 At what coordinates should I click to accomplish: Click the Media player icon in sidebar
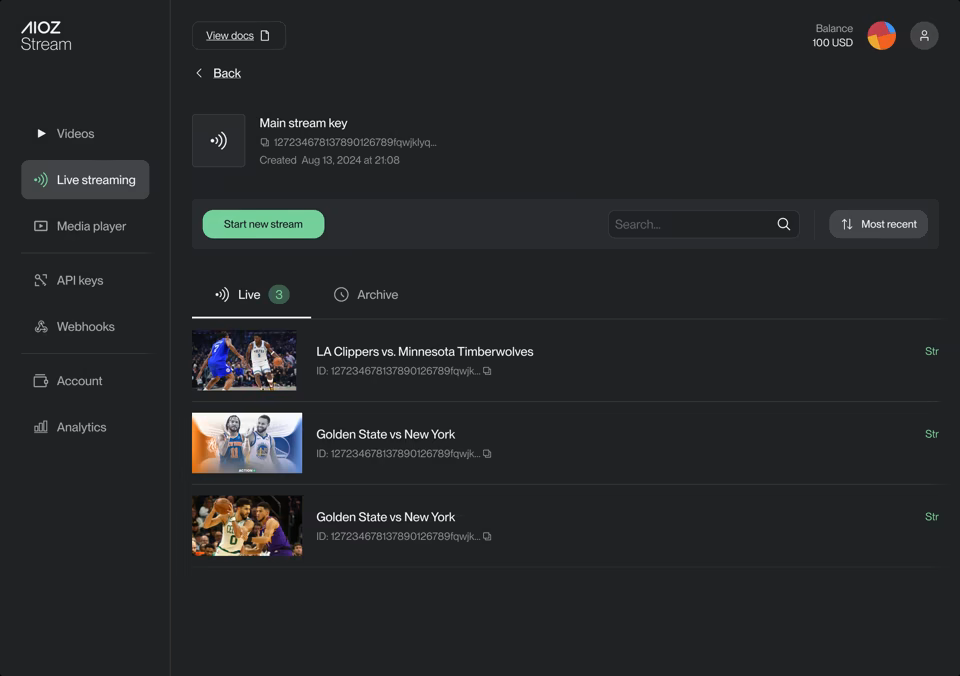coord(40,227)
